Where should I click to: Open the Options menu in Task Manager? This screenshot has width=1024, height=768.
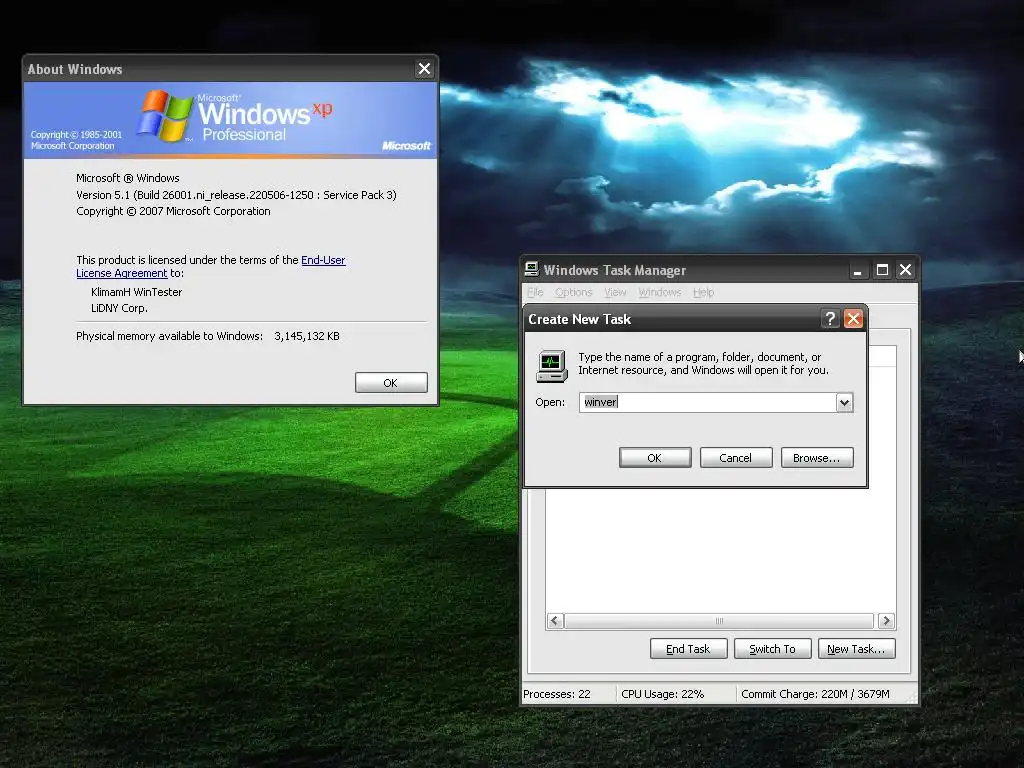573,292
